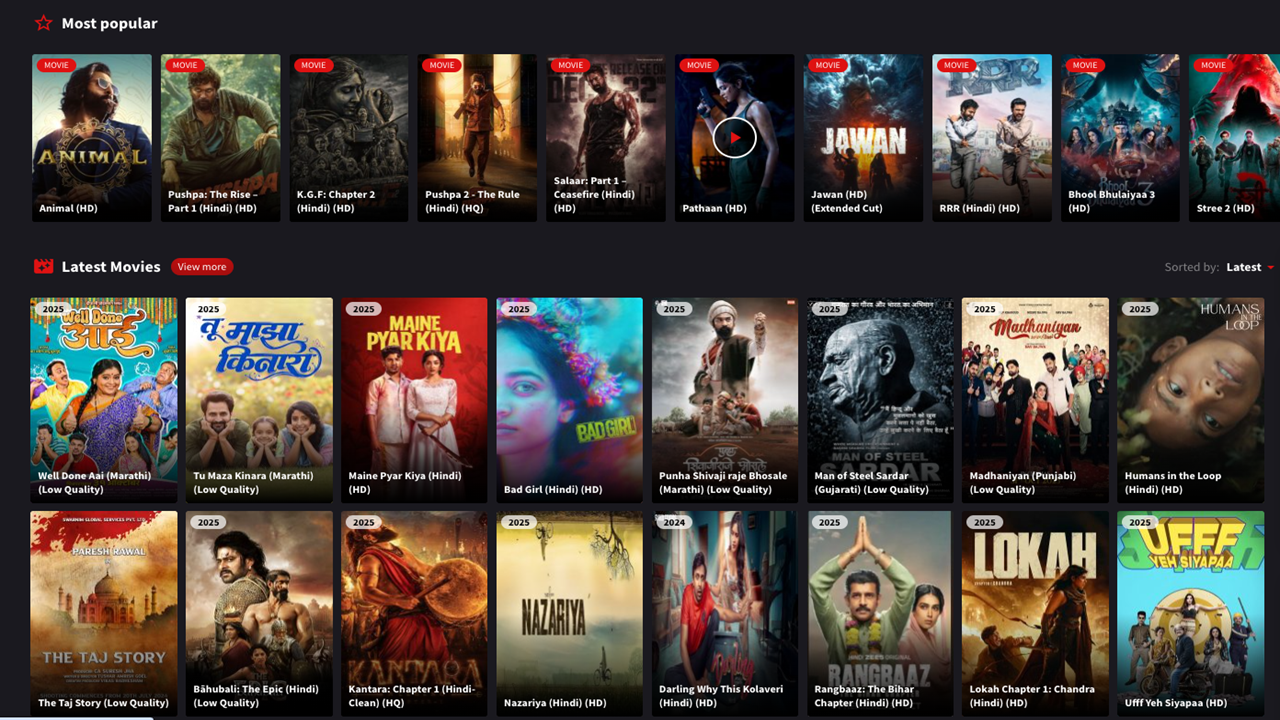Open the Well Done Aai (Marathi) poster
The height and width of the screenshot is (720, 1280).
[x=104, y=400]
